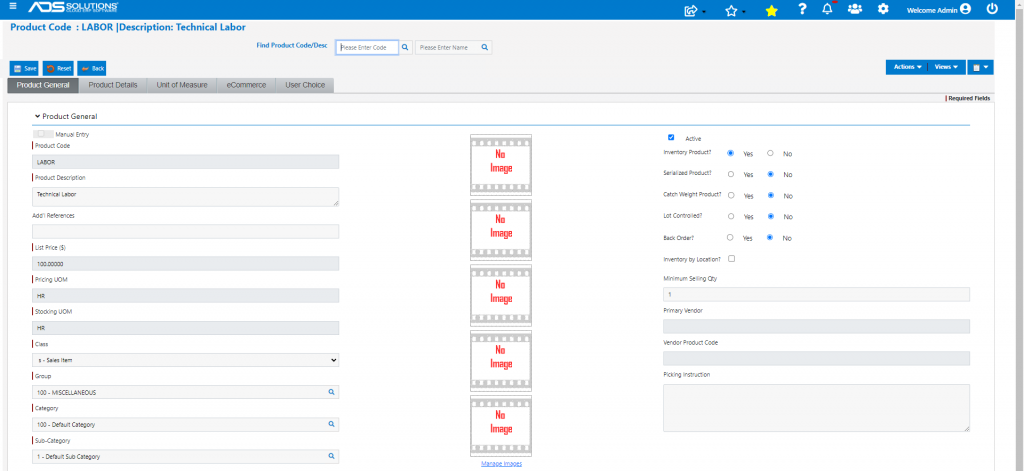Reset the product form
Screen dimensions: 1024x471
point(58,68)
